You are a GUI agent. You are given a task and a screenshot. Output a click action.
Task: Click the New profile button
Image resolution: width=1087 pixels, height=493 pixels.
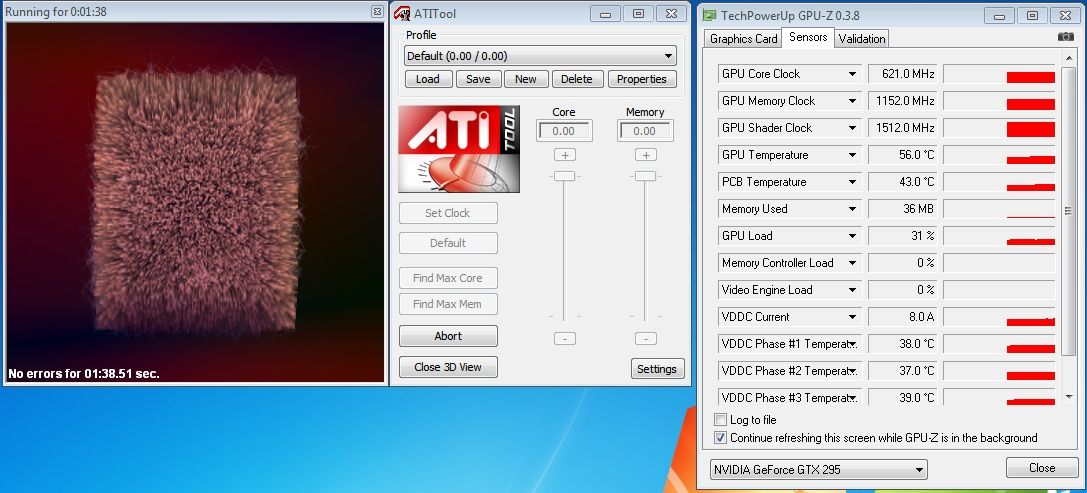tap(525, 79)
